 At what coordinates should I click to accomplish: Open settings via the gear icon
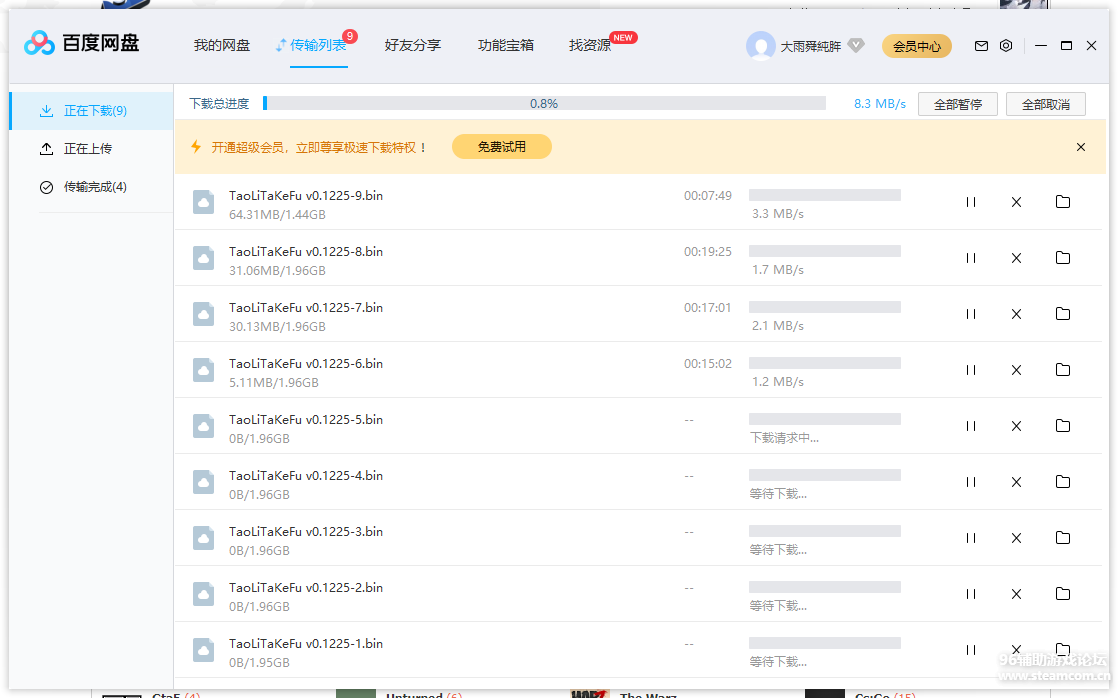pos(1006,46)
